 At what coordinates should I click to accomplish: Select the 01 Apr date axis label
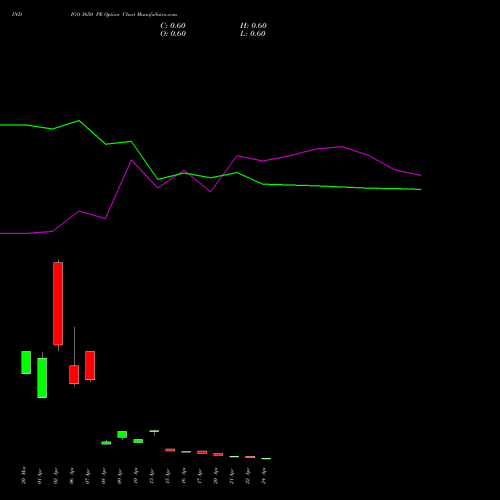pos(40,476)
